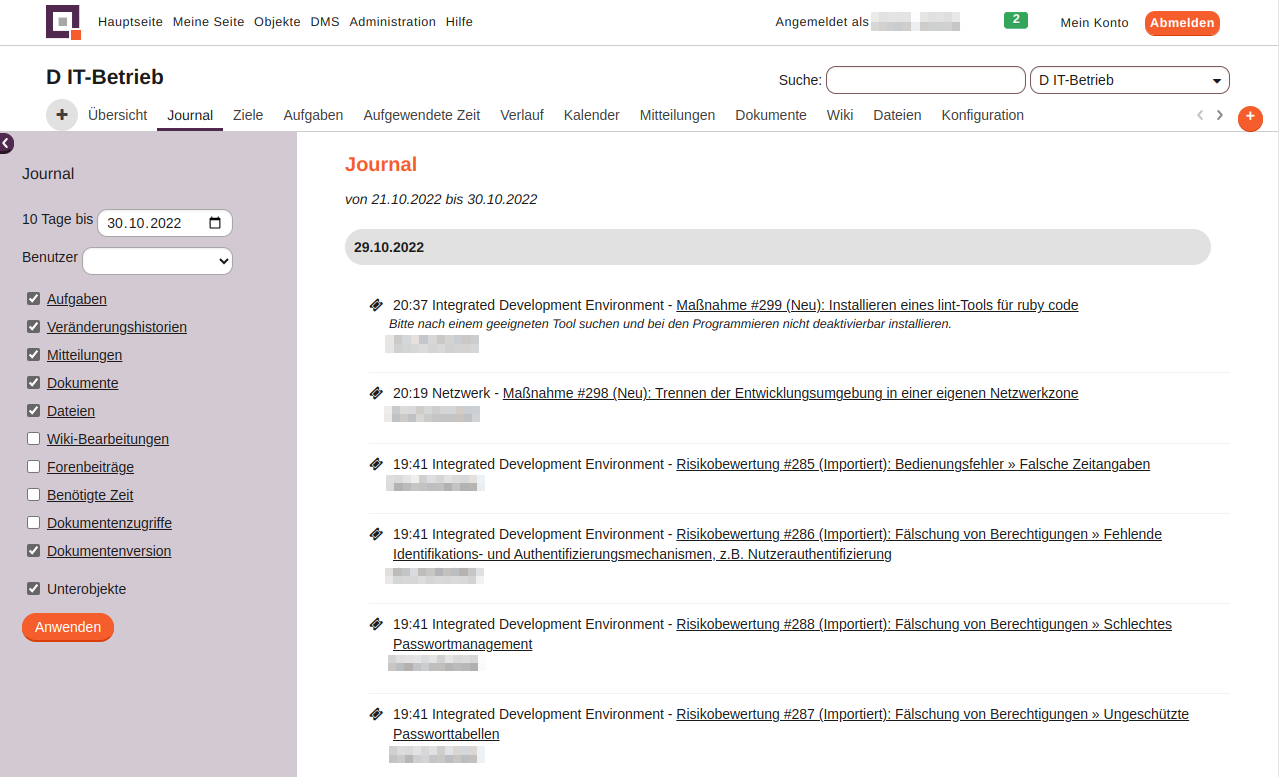Uncheck the Aufgaben checkbox
This screenshot has height=777, width=1279.
(x=34, y=299)
